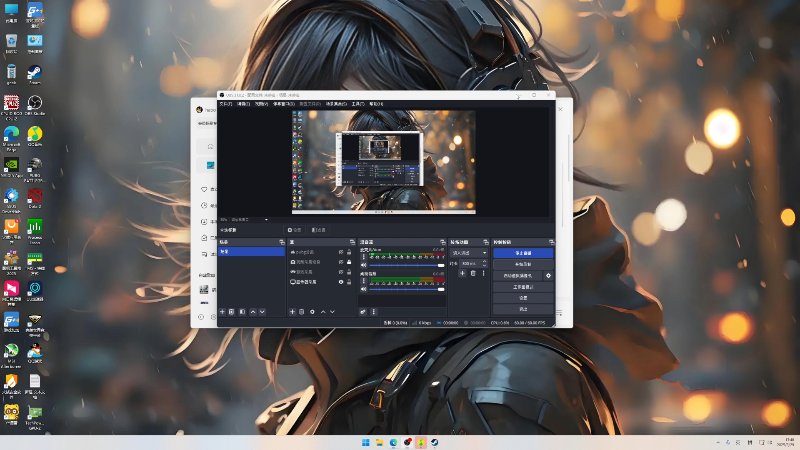
Task: Click the source Properties button above Scenes
Action: (x=294, y=230)
